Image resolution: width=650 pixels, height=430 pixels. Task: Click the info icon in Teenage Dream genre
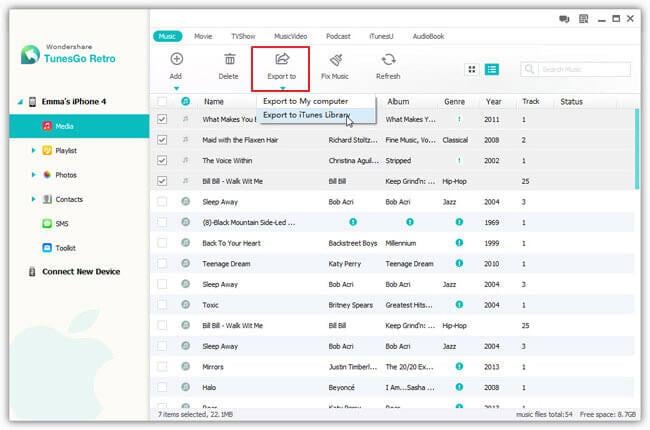(x=459, y=263)
